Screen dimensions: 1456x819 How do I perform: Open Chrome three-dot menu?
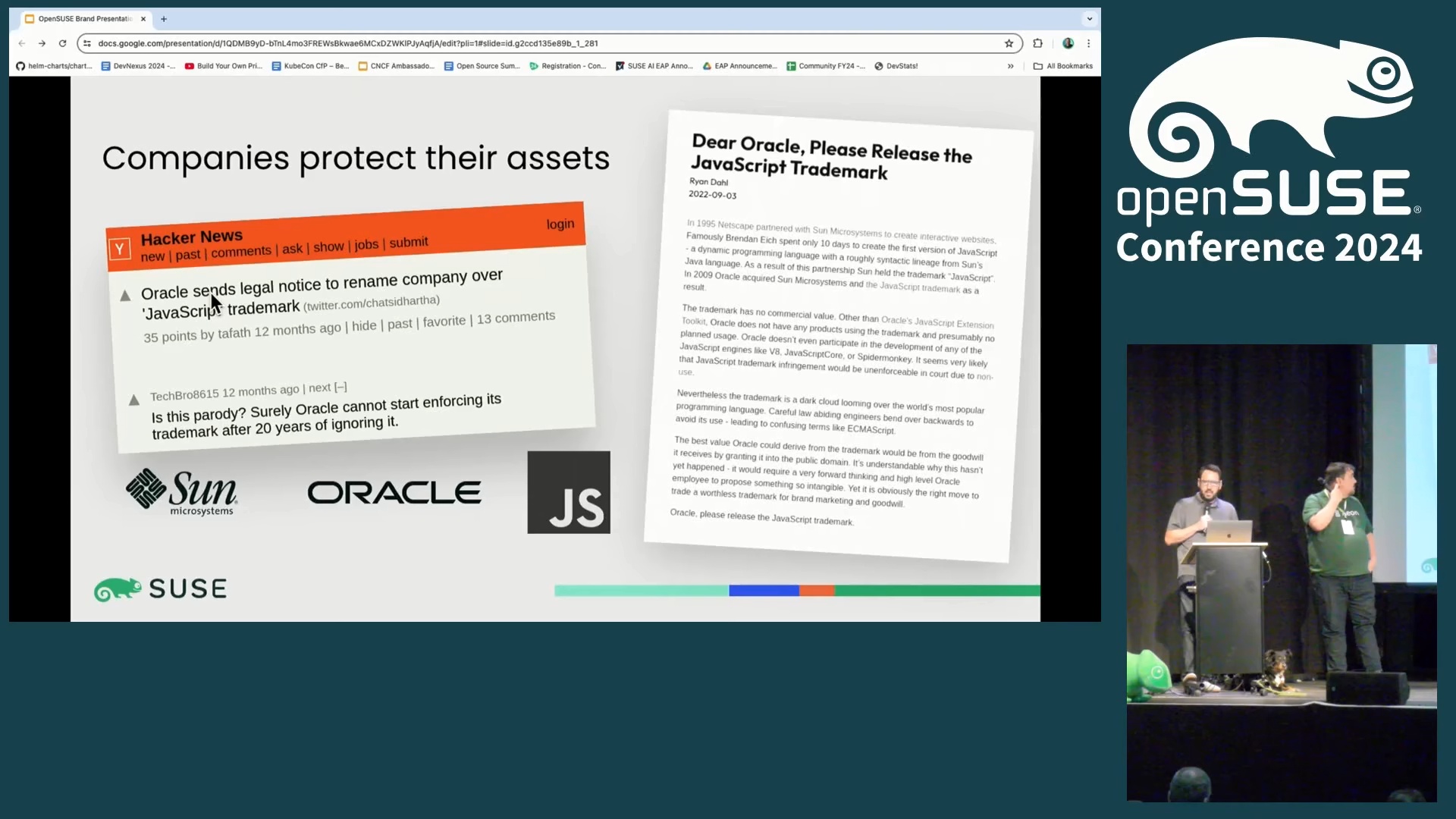click(x=1089, y=43)
